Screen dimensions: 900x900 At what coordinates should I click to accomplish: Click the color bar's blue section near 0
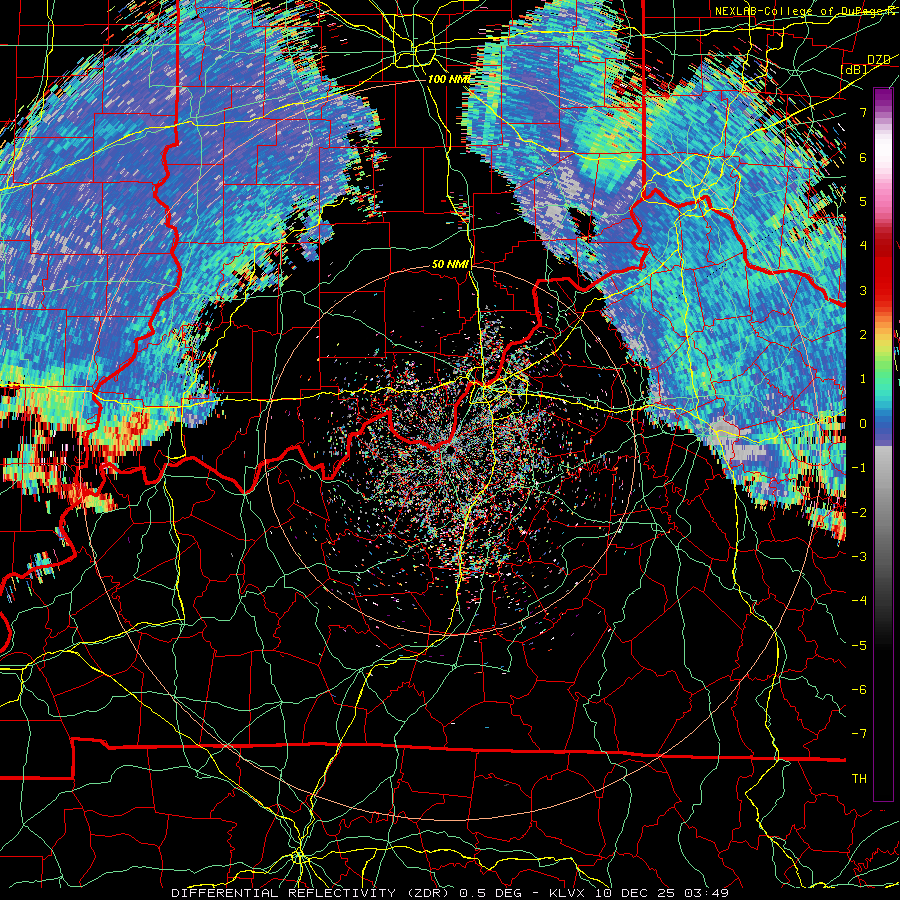tap(883, 424)
